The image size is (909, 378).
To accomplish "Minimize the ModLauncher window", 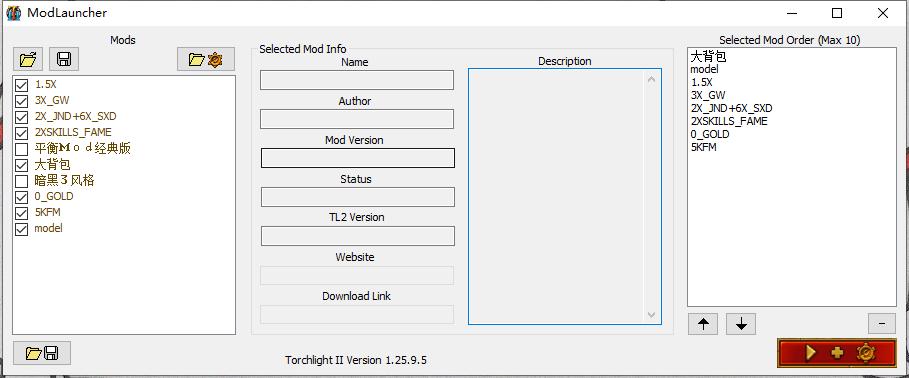I will pos(791,13).
